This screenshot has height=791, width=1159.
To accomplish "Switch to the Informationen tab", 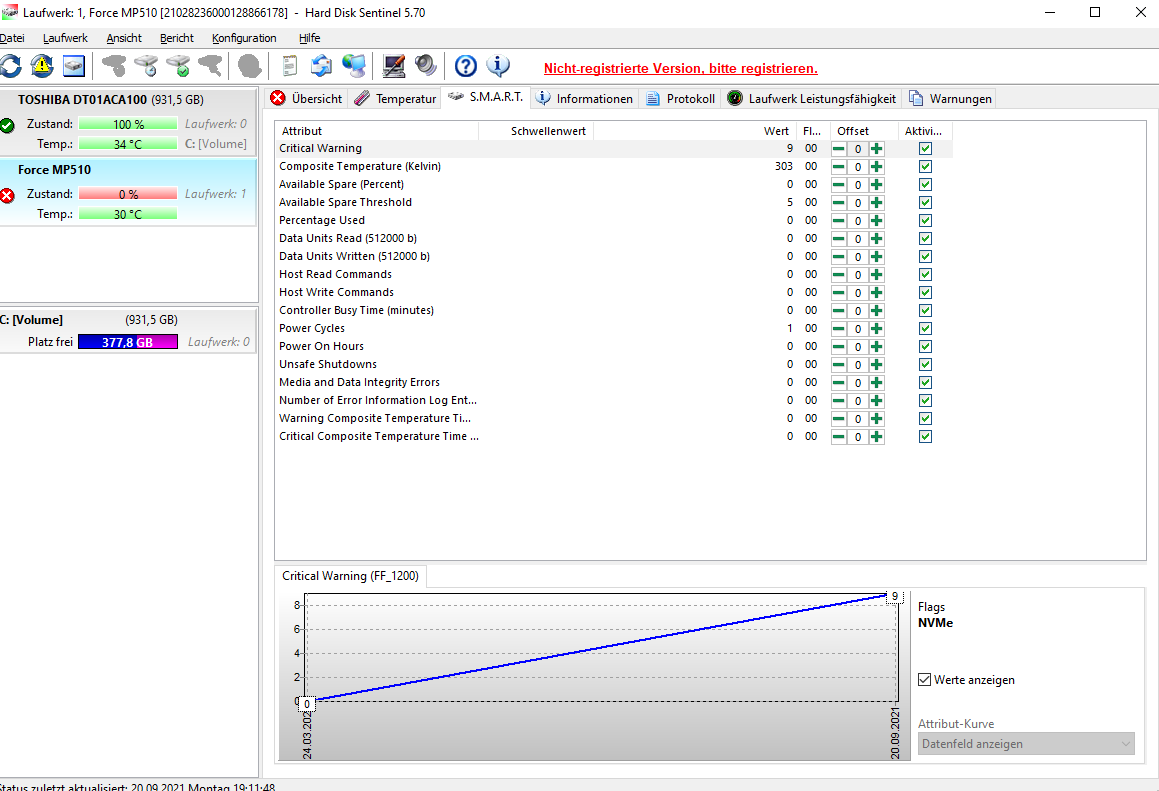I will click(584, 98).
